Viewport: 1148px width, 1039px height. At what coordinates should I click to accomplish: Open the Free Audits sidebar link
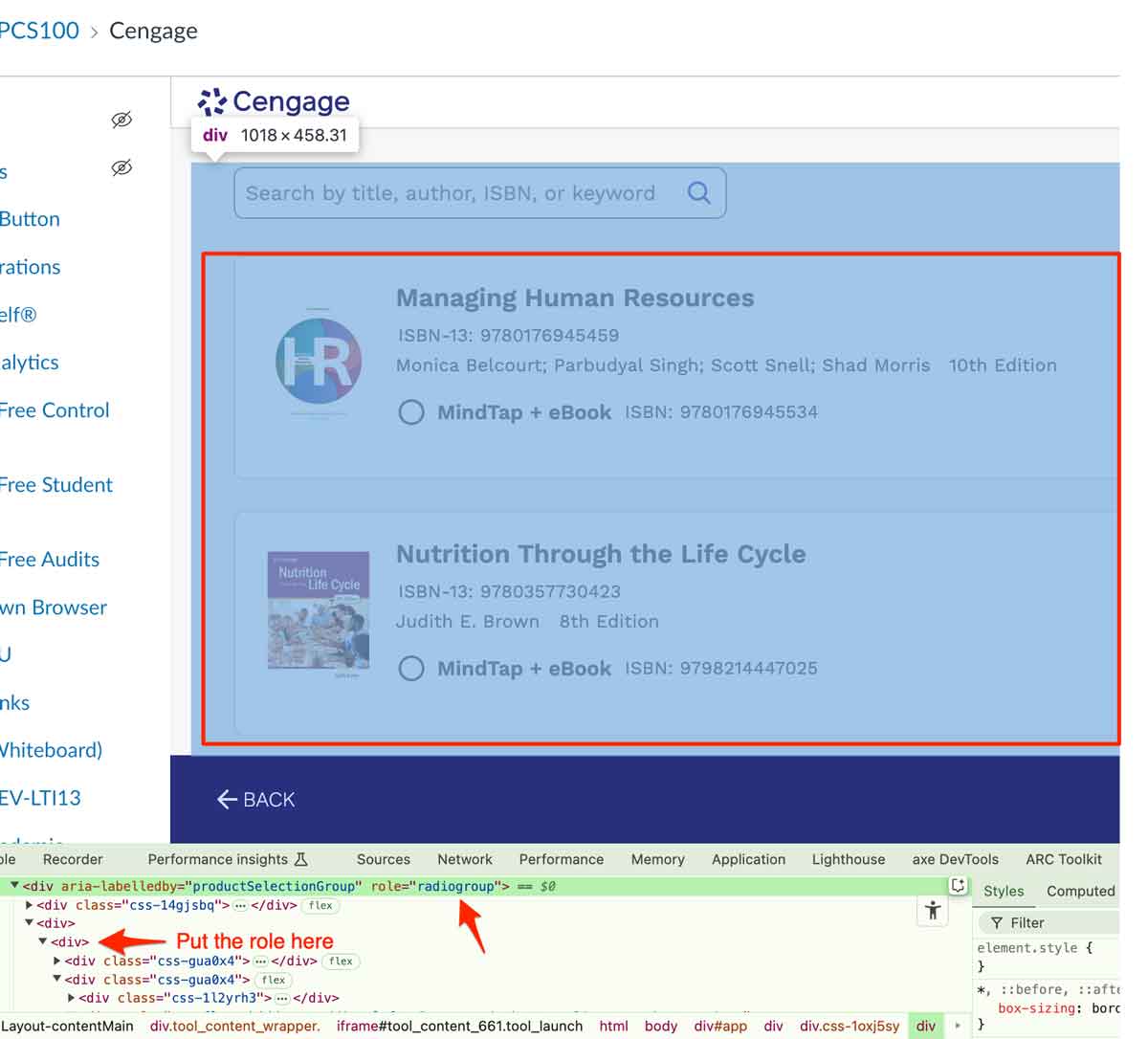tap(50, 560)
